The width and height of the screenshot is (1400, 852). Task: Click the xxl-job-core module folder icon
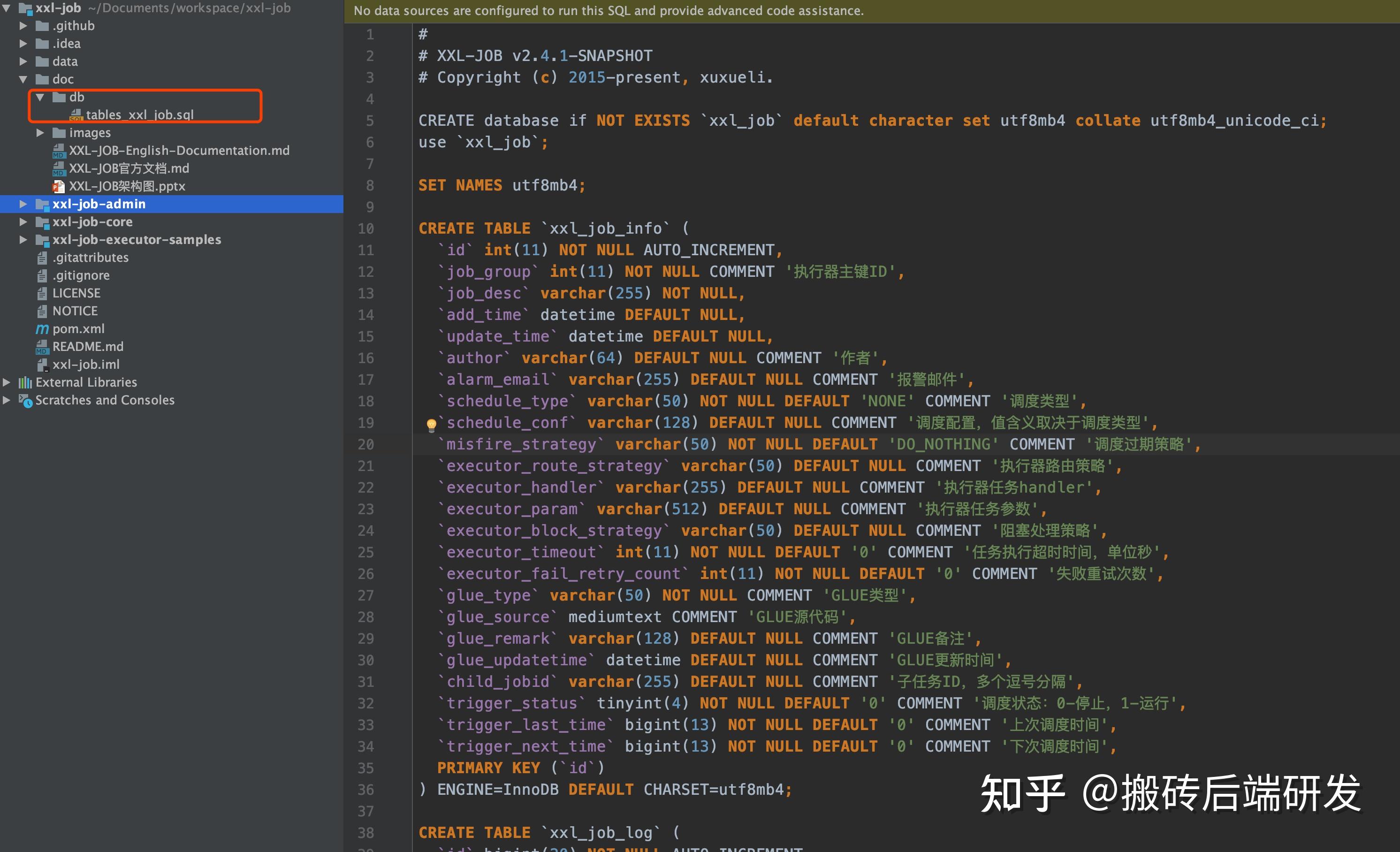[42, 222]
